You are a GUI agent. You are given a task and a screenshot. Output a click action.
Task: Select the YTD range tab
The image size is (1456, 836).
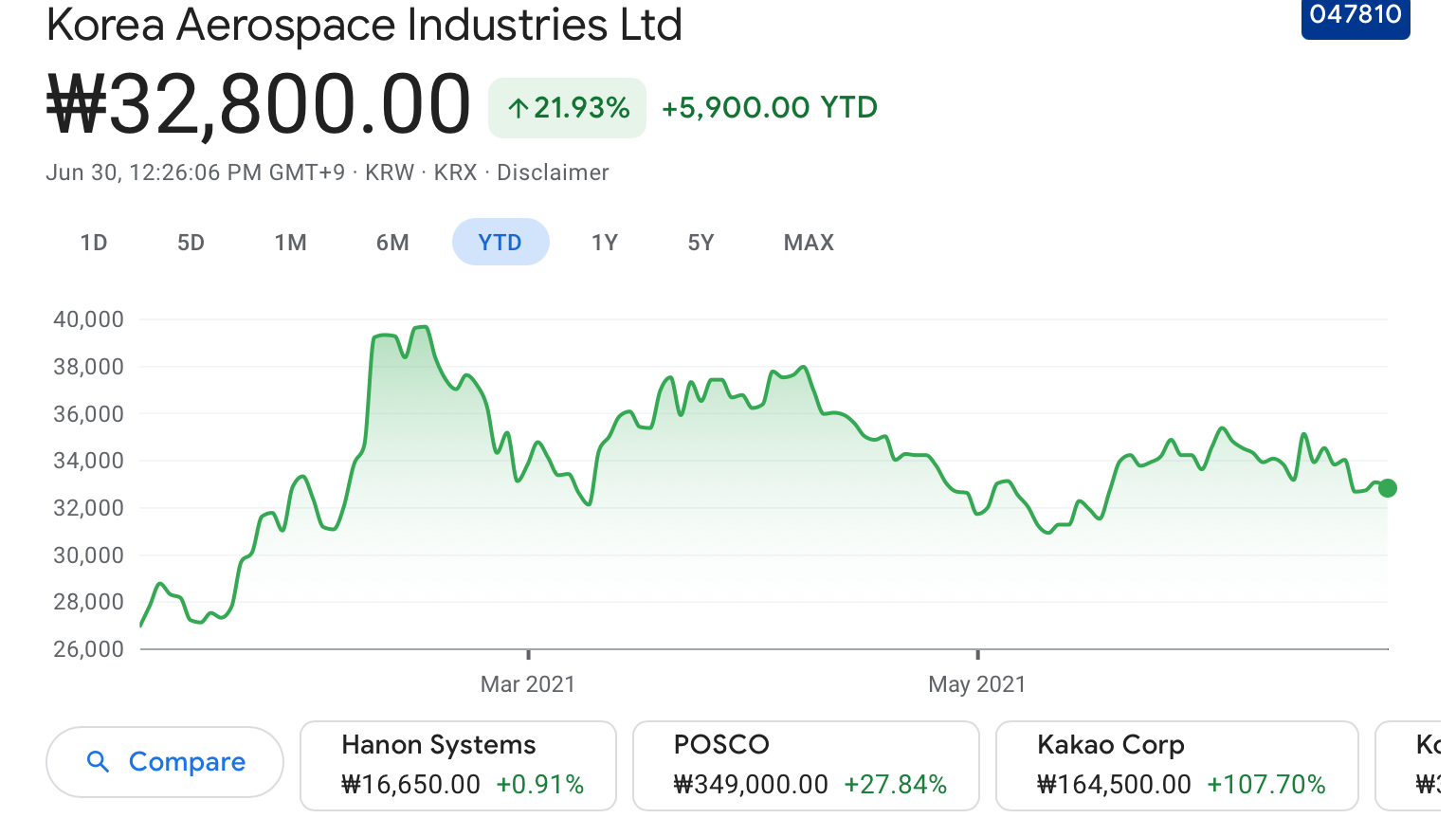pyautogui.click(x=500, y=243)
